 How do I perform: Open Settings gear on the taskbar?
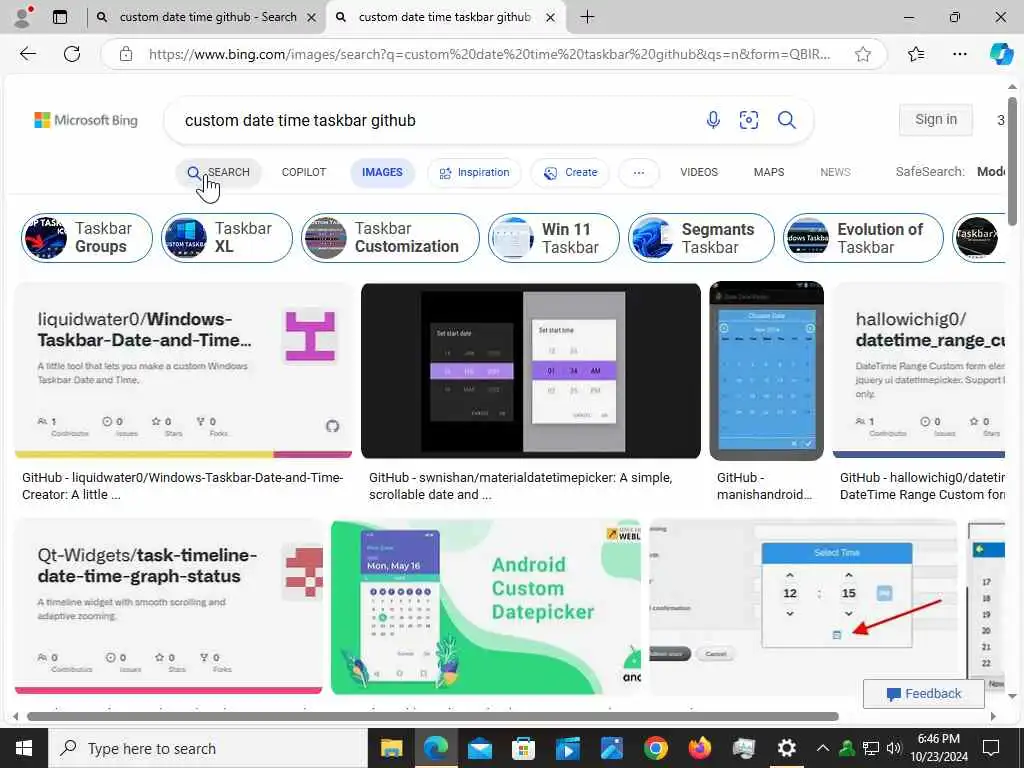pos(787,748)
